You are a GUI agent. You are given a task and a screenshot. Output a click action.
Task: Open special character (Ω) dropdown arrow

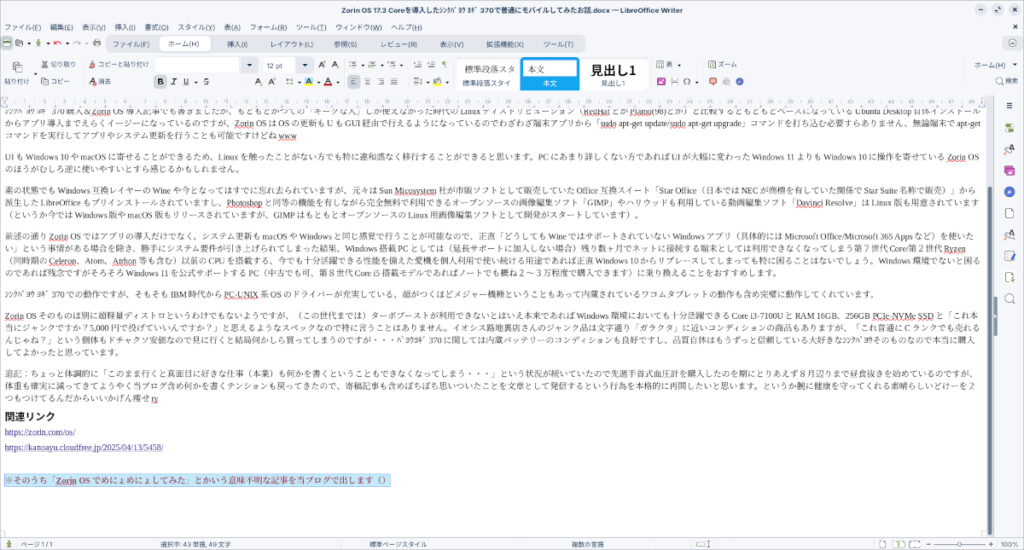697,82
